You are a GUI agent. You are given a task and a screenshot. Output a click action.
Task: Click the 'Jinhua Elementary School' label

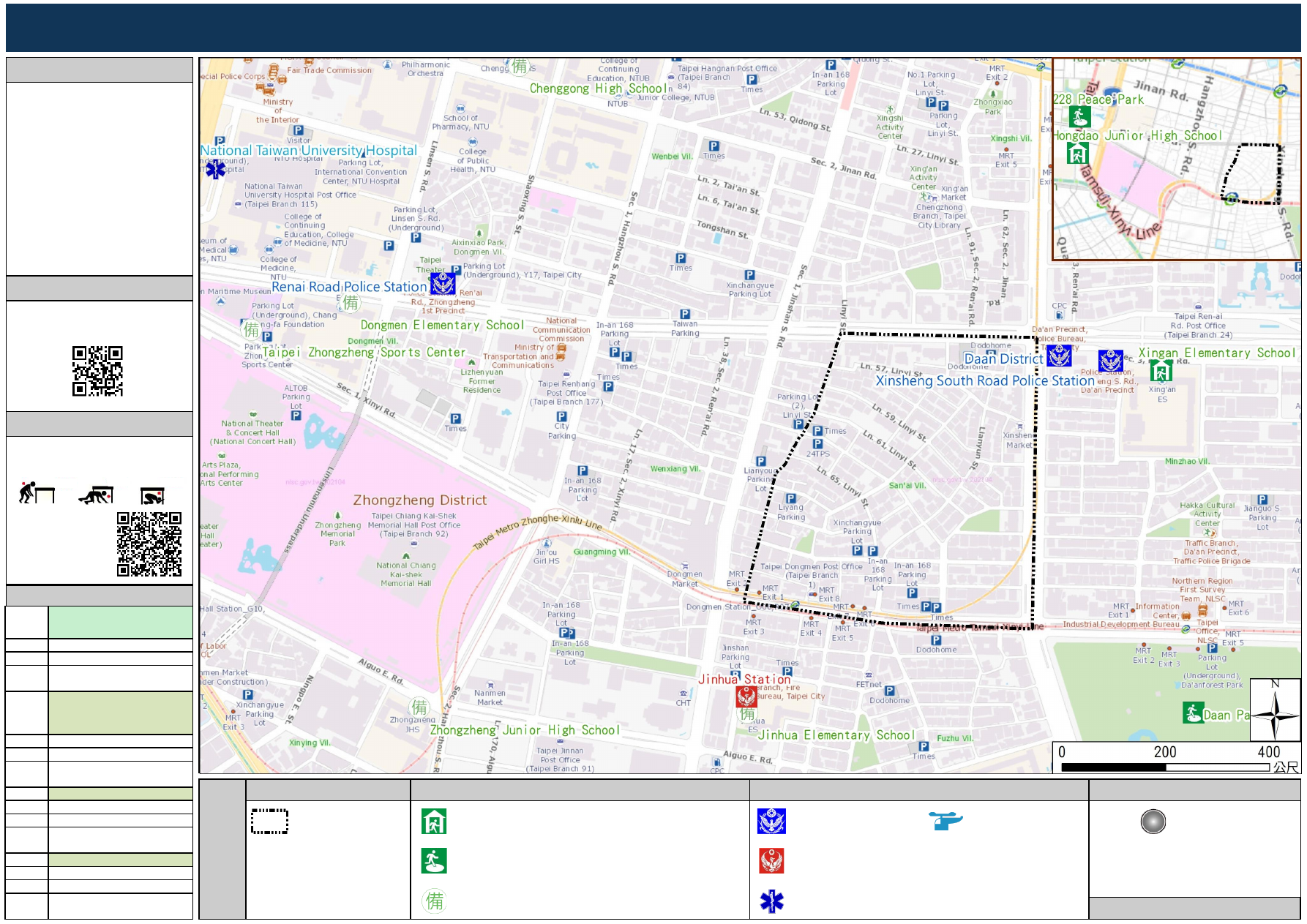coord(836,735)
